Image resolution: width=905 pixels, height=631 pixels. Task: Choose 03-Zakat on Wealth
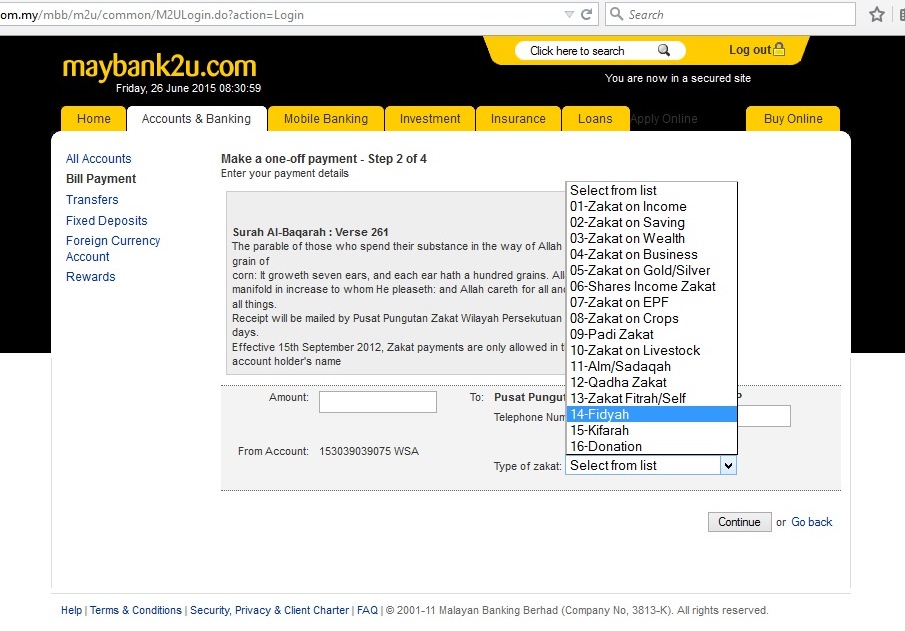click(x=651, y=238)
